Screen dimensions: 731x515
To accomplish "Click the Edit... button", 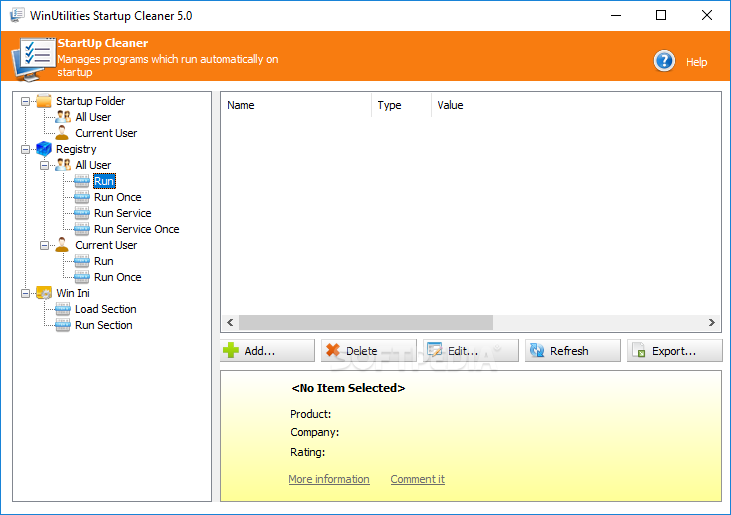I will (x=471, y=350).
